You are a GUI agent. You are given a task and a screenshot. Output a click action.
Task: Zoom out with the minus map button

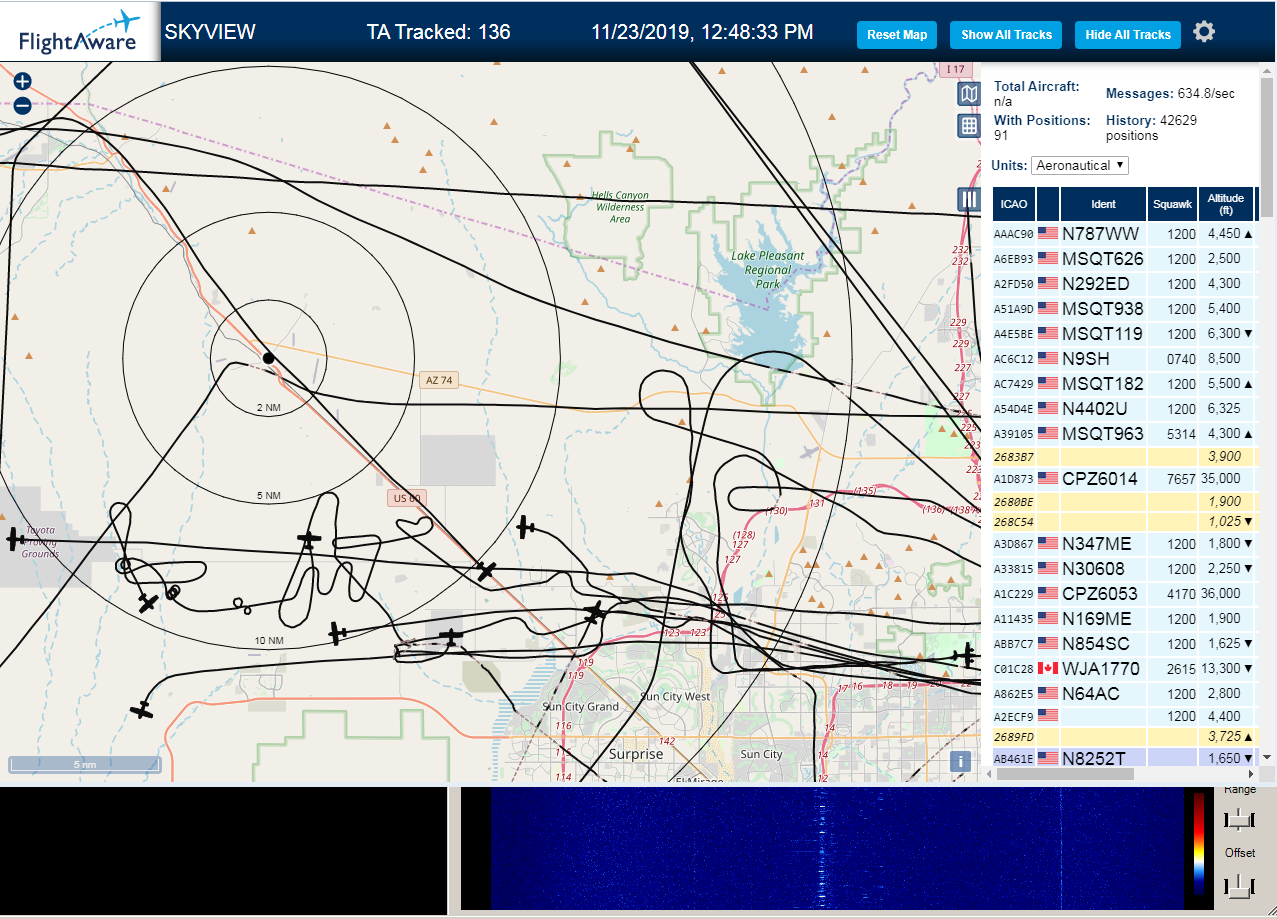coord(22,106)
